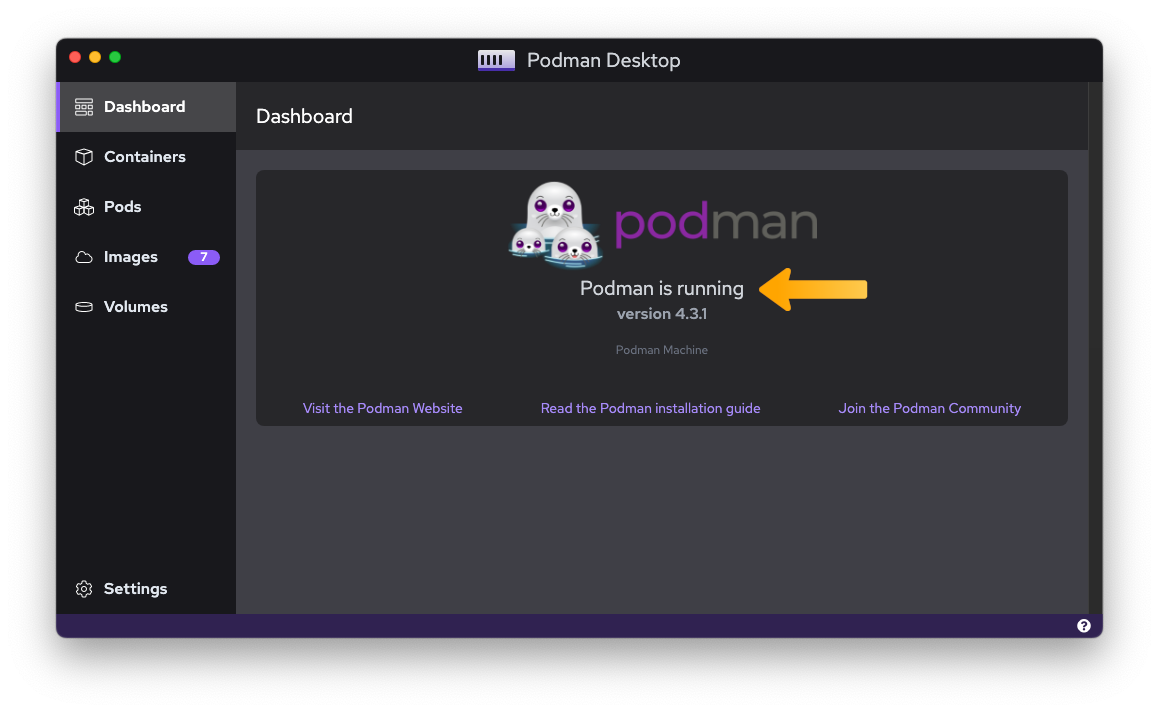Open Visit the Podman Website link

coord(382,408)
